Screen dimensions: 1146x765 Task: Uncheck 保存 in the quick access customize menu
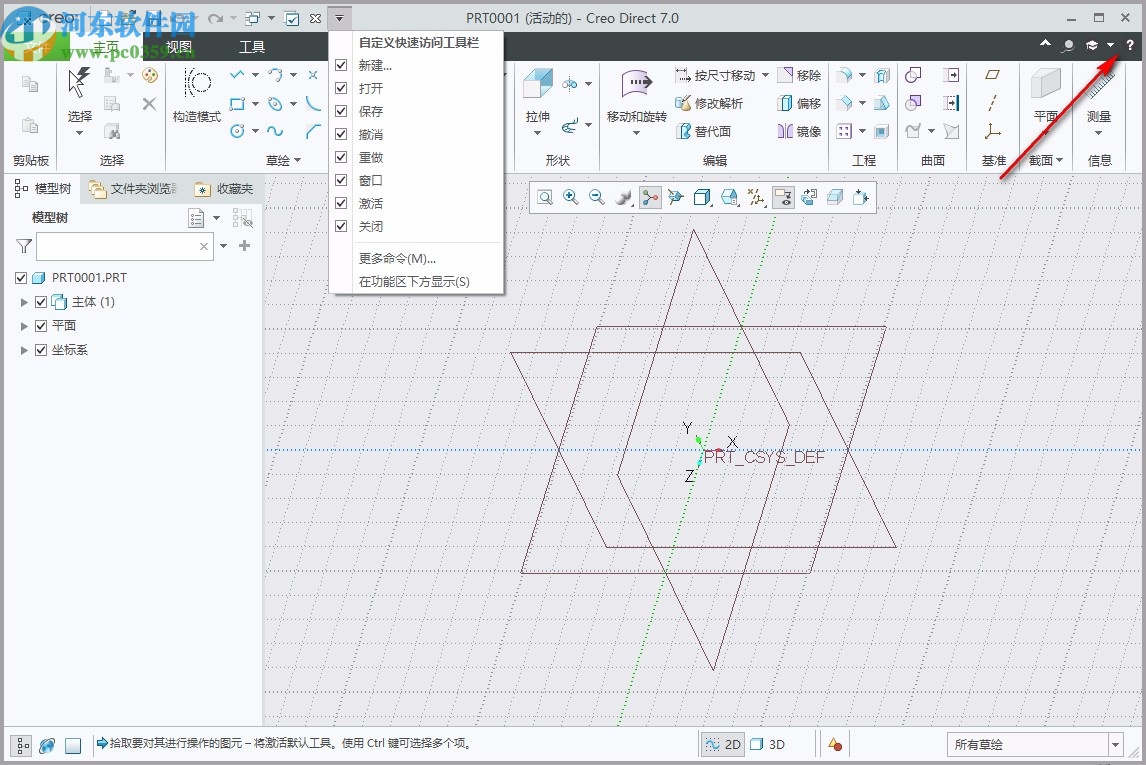tap(342, 111)
